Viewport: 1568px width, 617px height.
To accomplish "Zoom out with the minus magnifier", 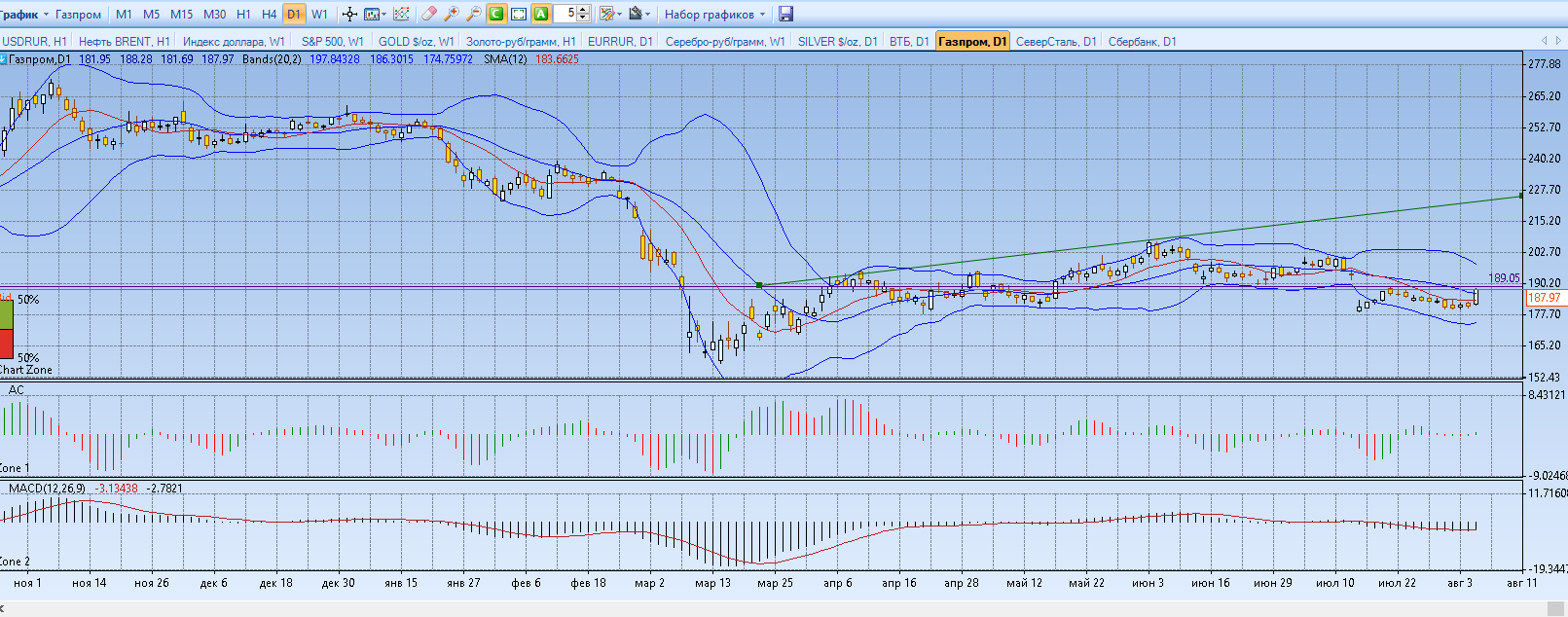I will tap(474, 15).
